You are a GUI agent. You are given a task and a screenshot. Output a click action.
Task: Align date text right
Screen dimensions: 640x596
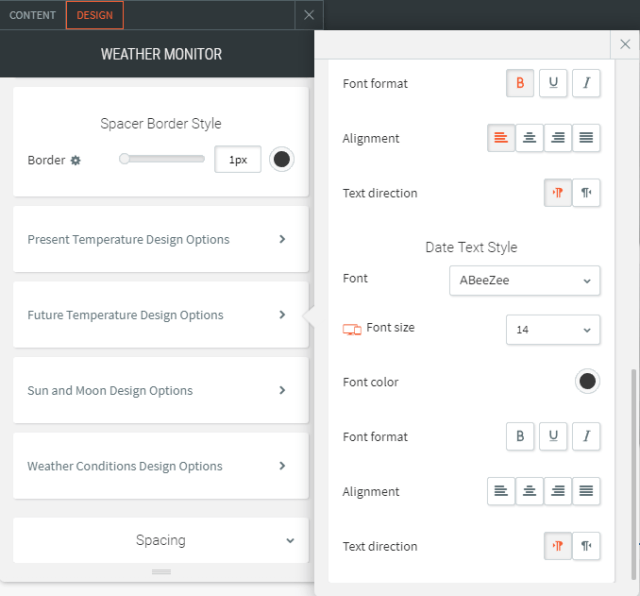coord(558,491)
